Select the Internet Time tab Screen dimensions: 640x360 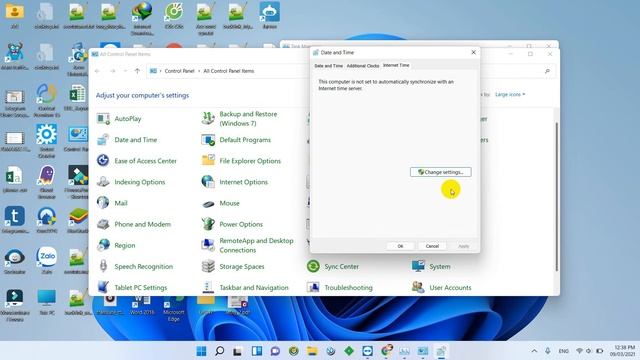pyautogui.click(x=396, y=65)
